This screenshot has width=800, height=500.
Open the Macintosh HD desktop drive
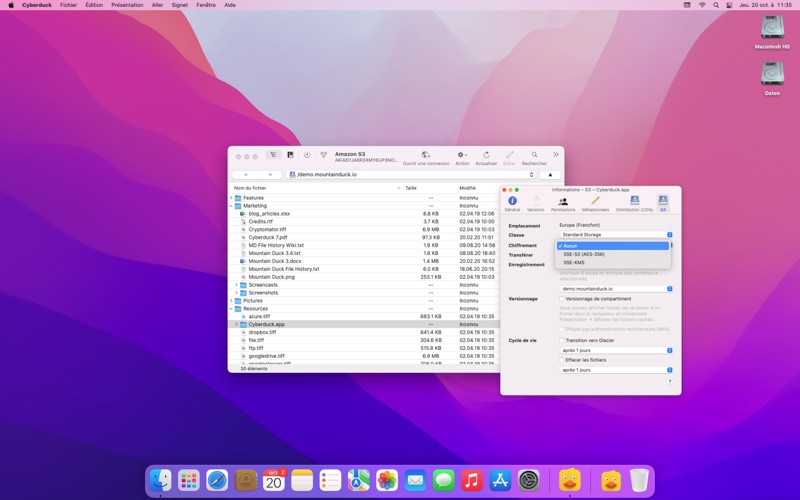click(x=772, y=32)
